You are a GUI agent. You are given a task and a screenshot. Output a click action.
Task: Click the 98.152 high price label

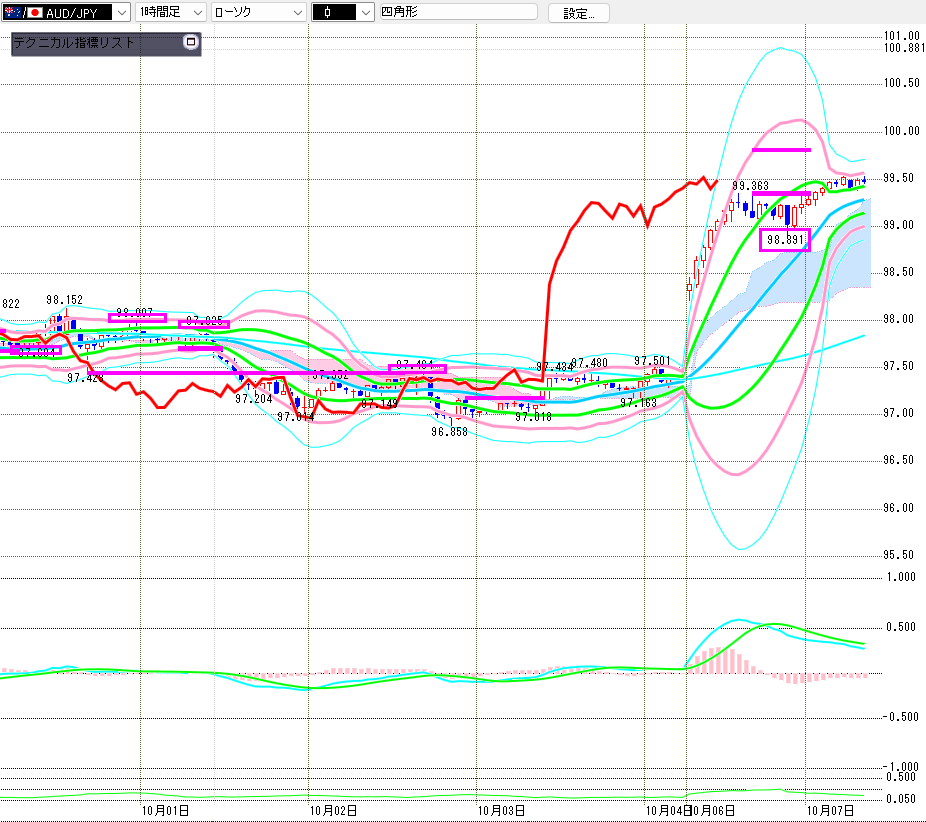pos(64,299)
